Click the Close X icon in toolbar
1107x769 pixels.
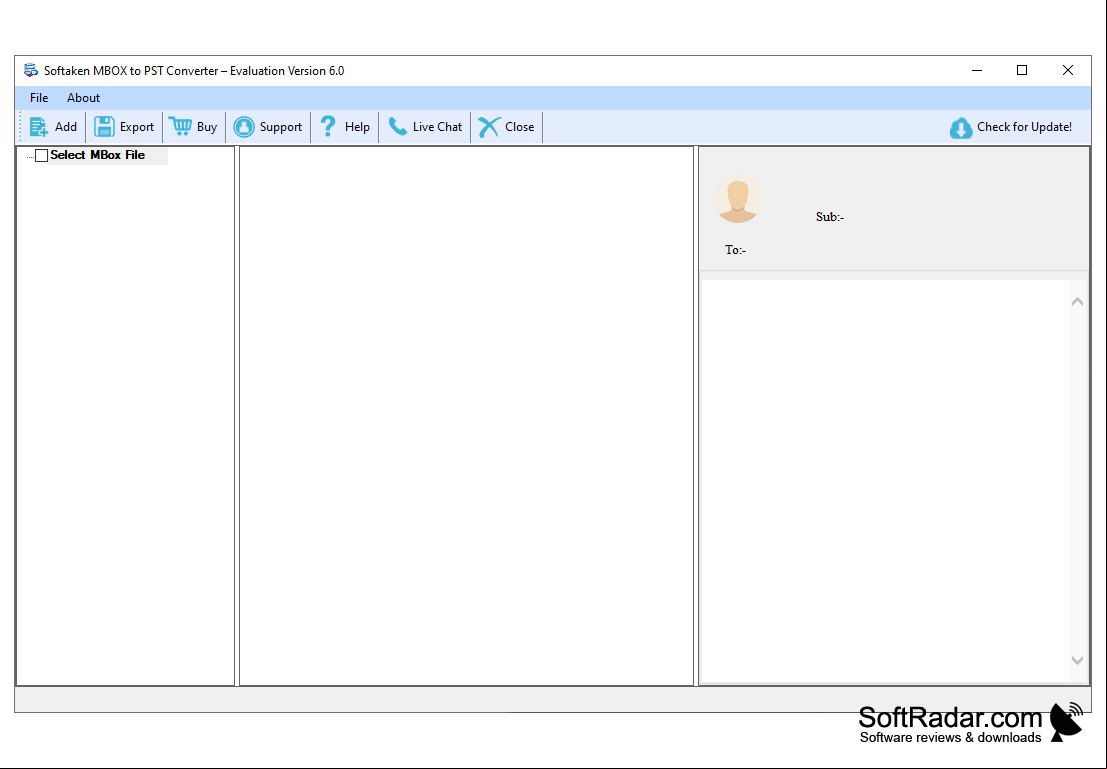[x=489, y=127]
